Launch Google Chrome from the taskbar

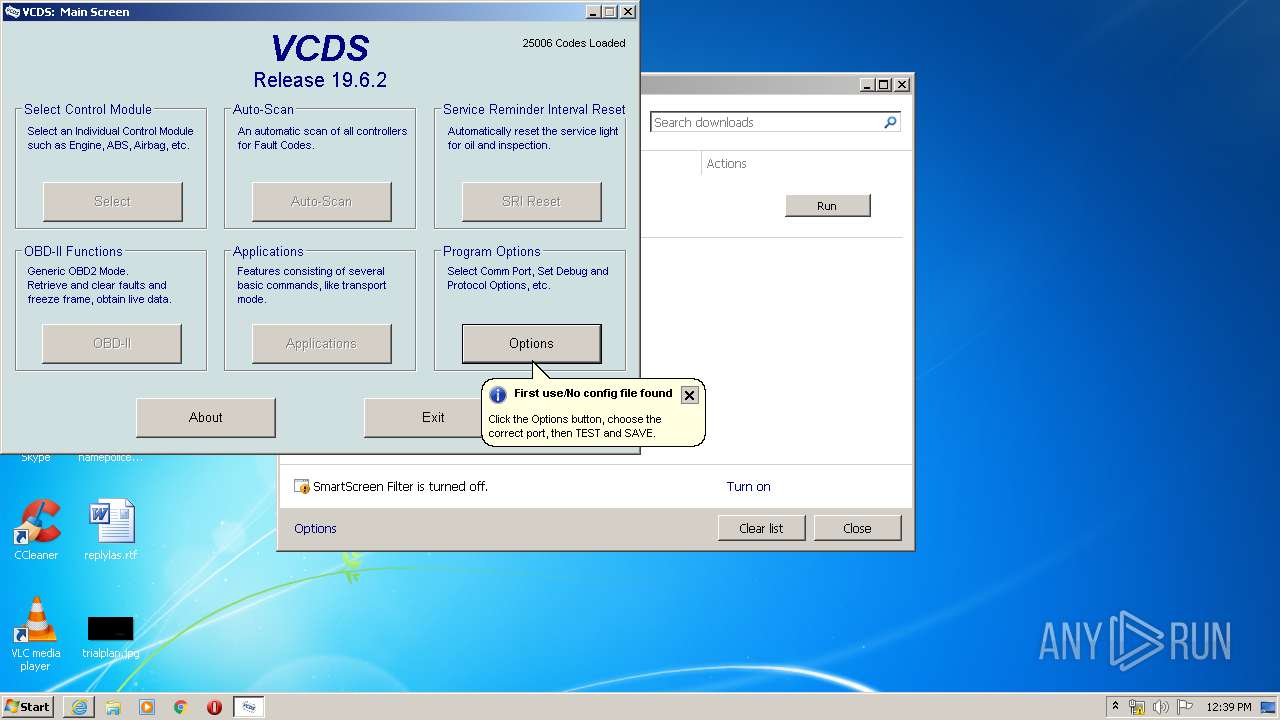[x=180, y=707]
